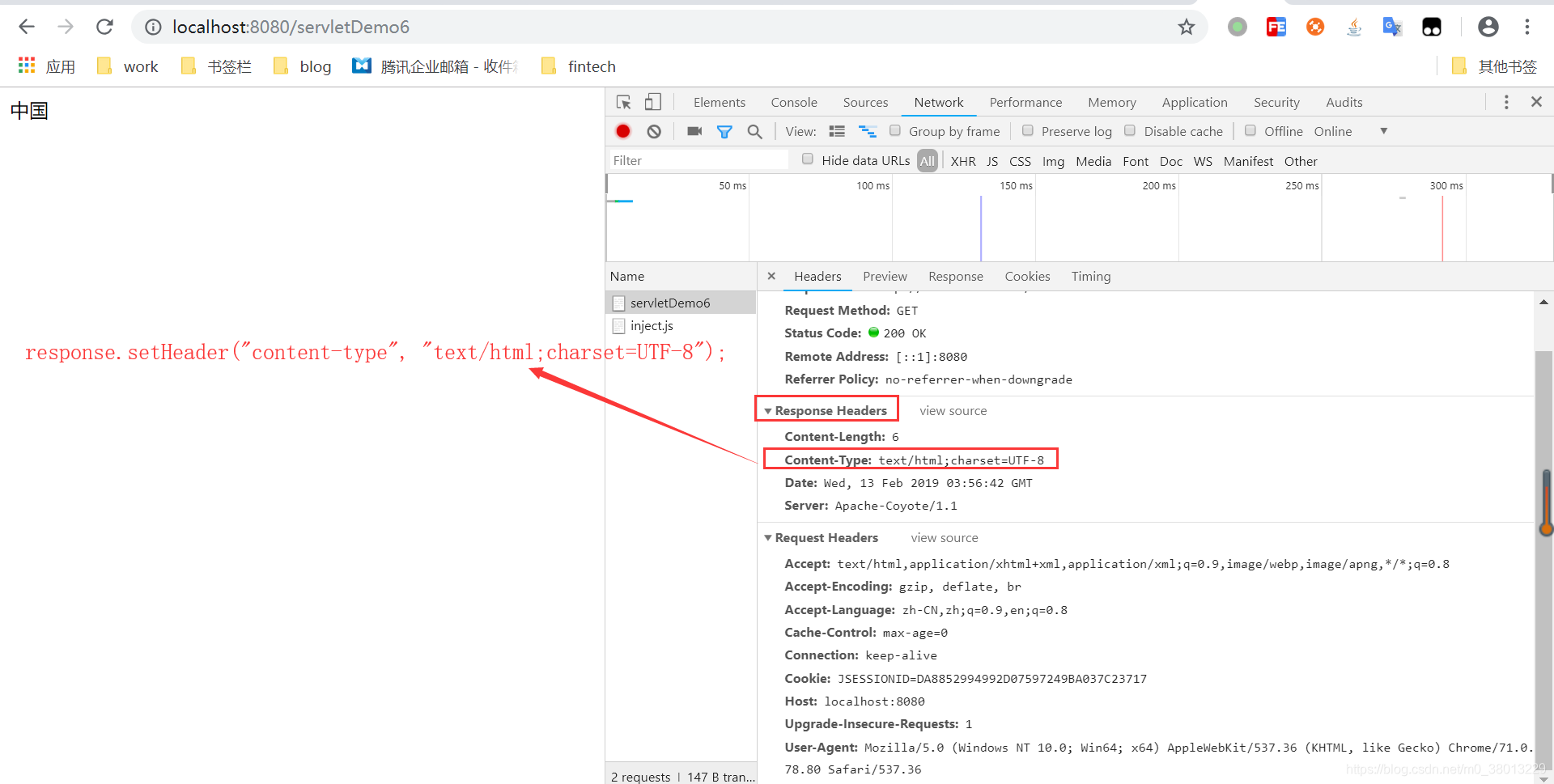Clear the network log
Screen dimensions: 1554x784
tap(654, 131)
